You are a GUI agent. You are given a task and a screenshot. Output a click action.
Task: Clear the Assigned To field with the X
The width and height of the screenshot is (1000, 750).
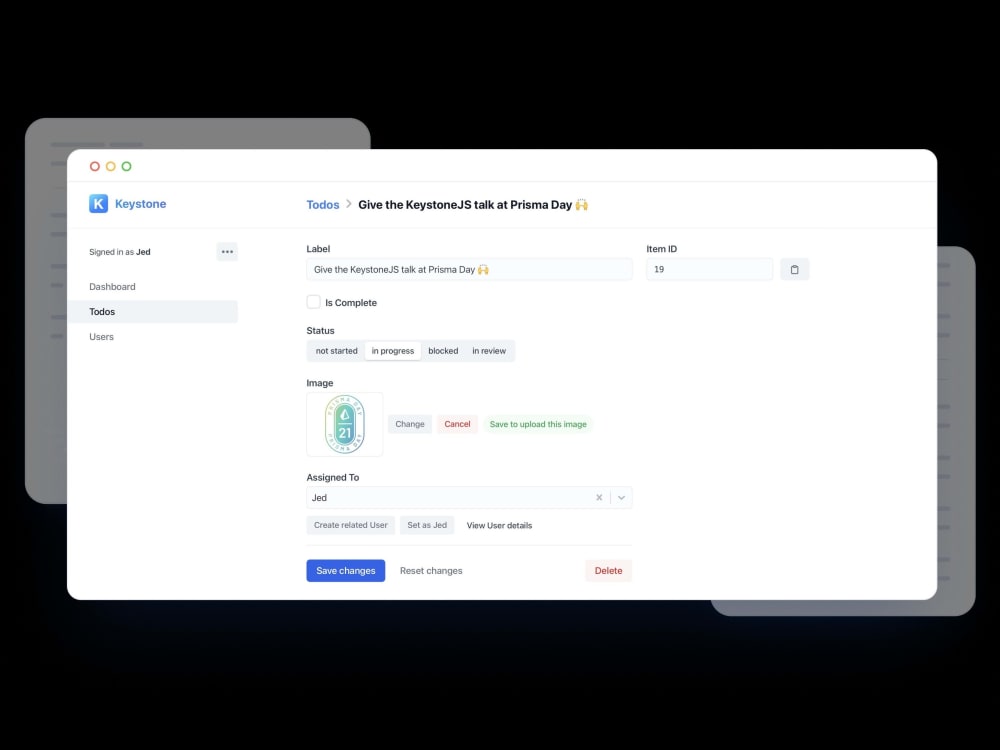(x=599, y=497)
